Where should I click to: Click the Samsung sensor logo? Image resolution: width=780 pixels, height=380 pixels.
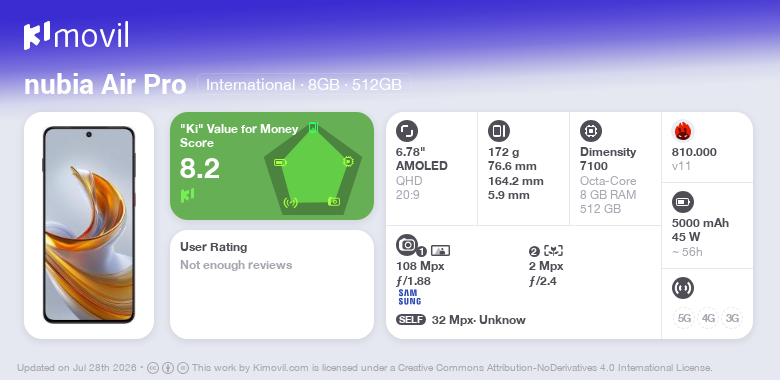(x=409, y=297)
